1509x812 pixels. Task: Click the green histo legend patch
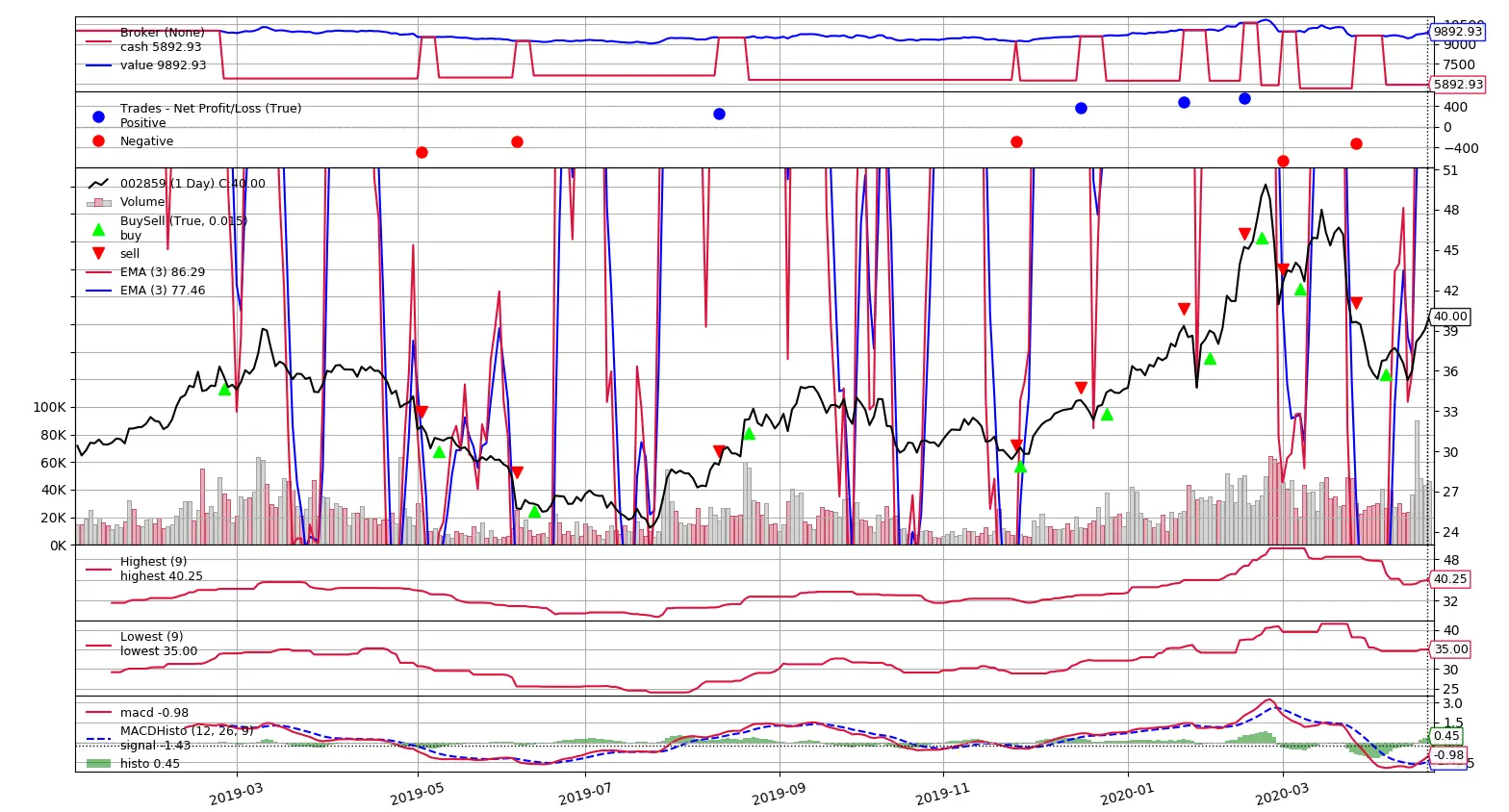point(98,763)
